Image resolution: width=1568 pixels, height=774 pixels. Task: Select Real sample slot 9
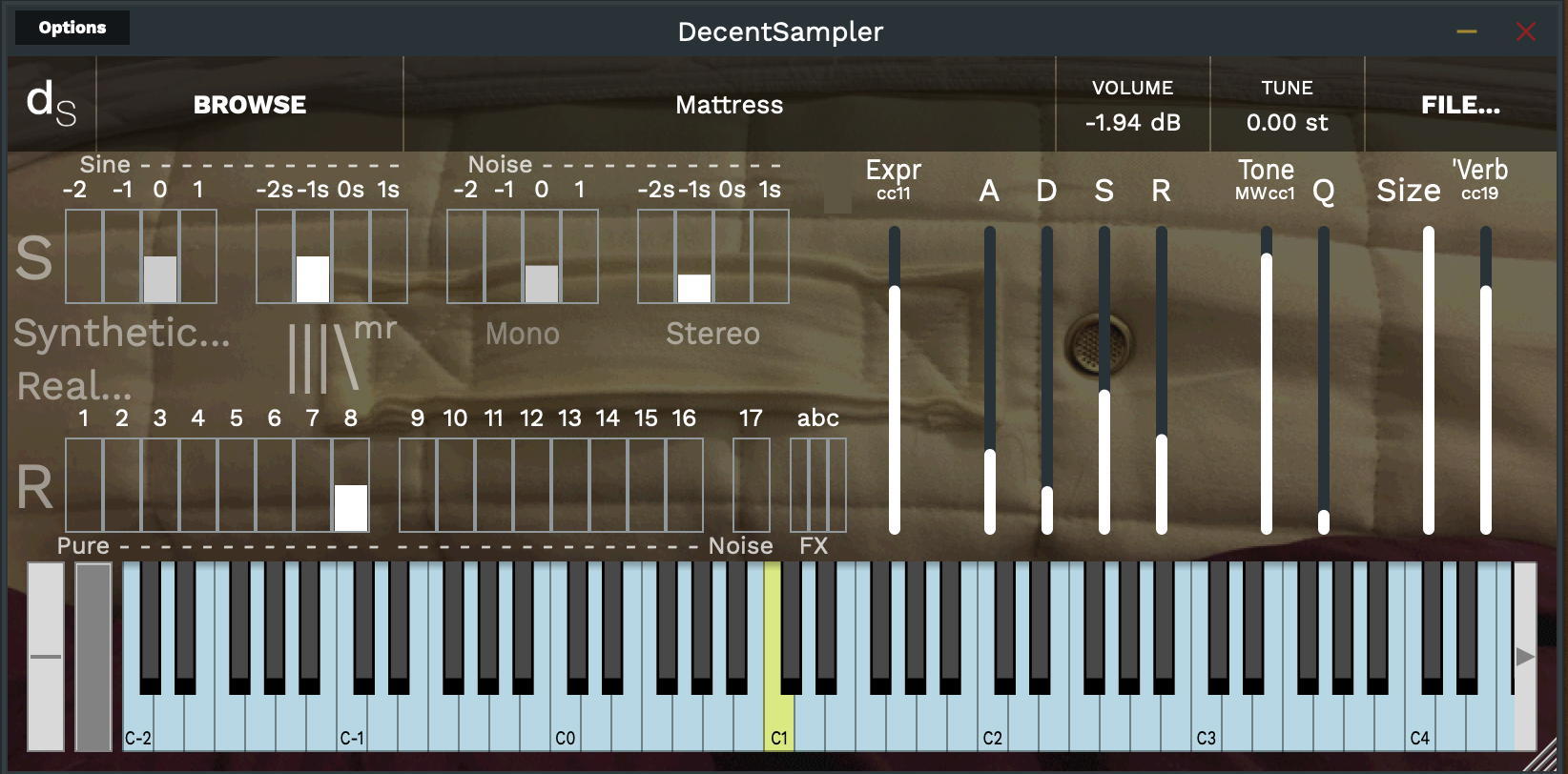tap(418, 485)
